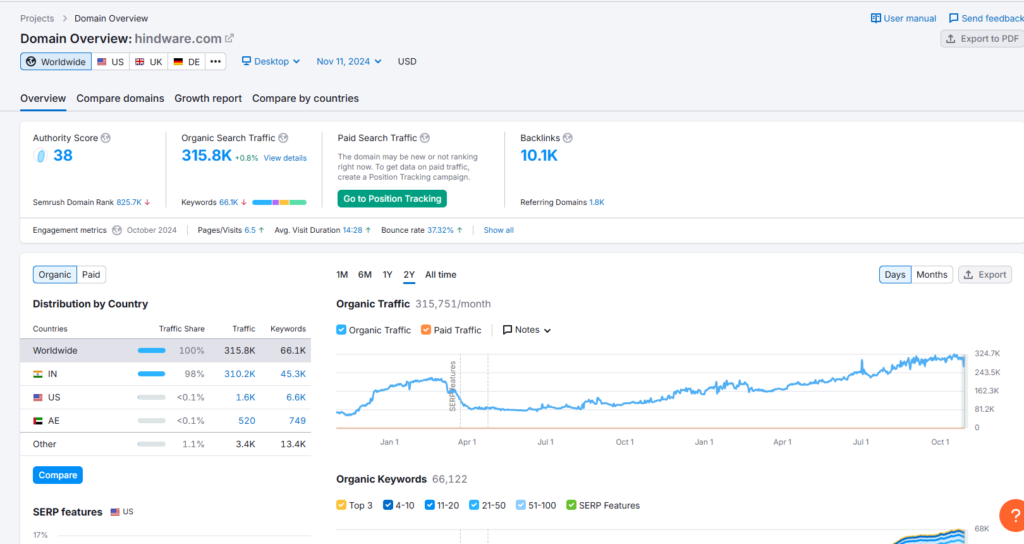
Task: Switch chart to Days view
Action: (895, 274)
